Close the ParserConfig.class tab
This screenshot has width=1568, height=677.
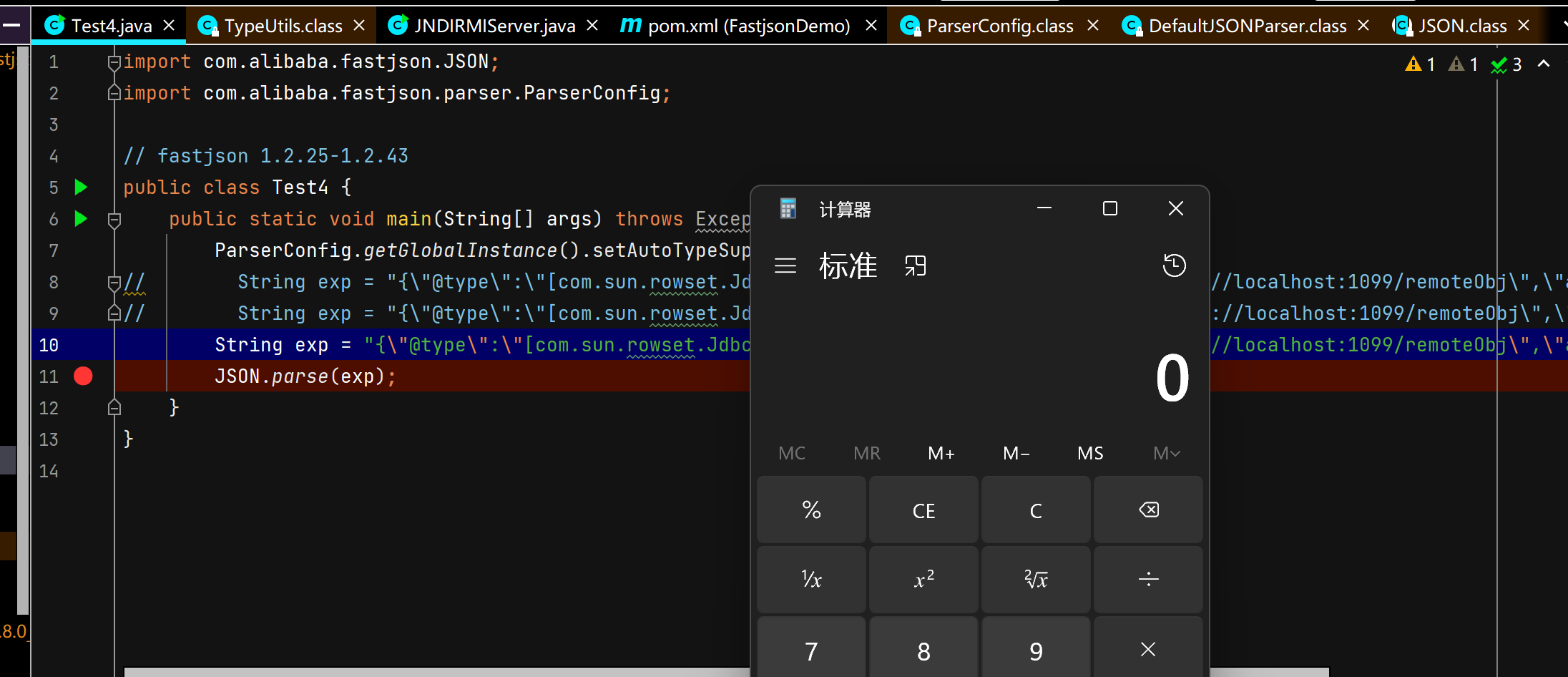coord(1093,26)
